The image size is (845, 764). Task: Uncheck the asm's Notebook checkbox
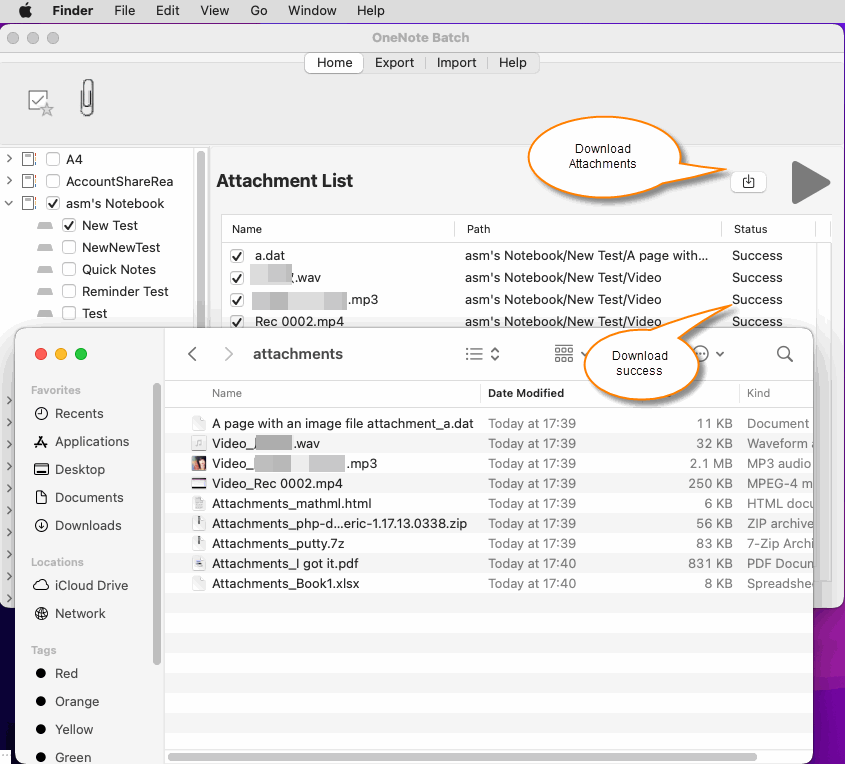point(53,203)
